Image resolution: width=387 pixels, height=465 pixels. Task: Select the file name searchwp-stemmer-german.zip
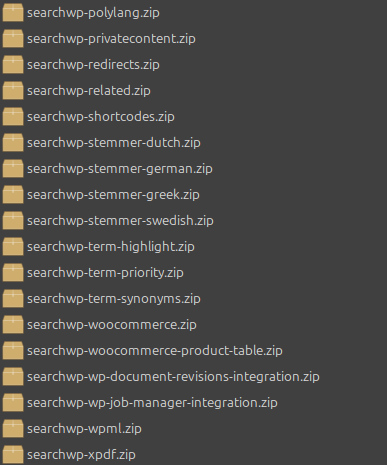tap(120, 169)
